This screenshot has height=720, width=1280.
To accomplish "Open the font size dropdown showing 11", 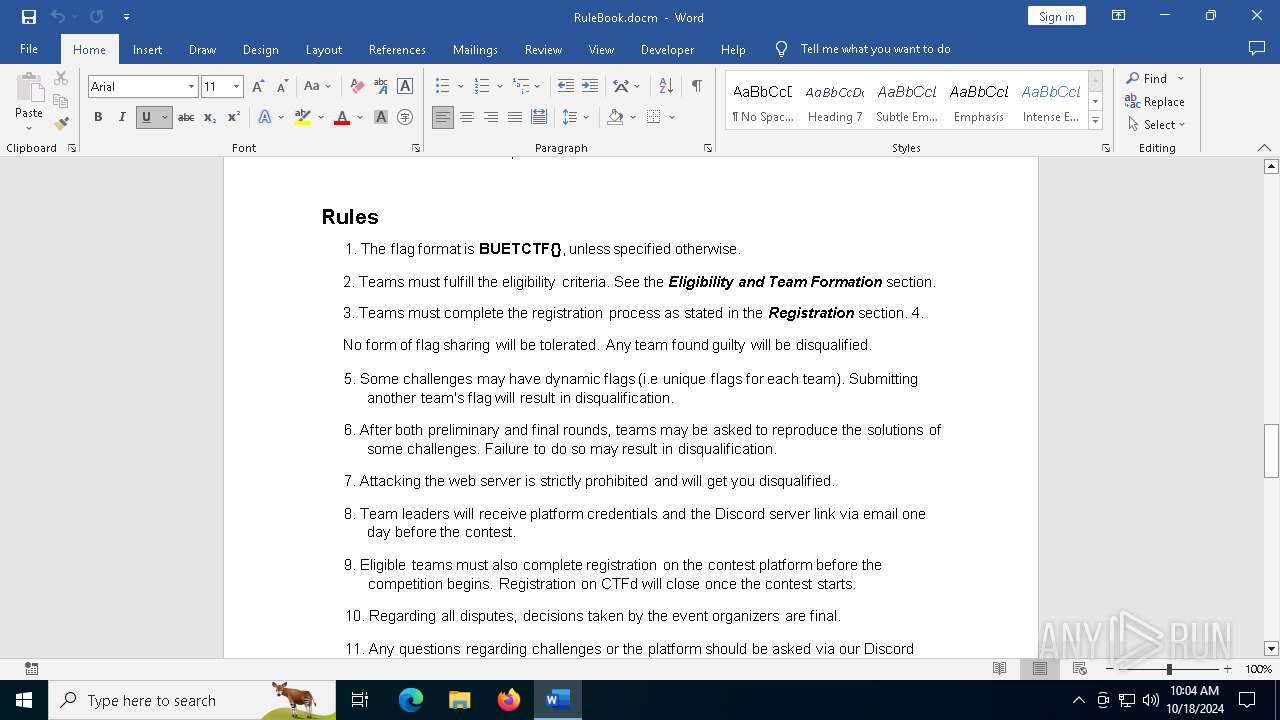I will coord(236,87).
